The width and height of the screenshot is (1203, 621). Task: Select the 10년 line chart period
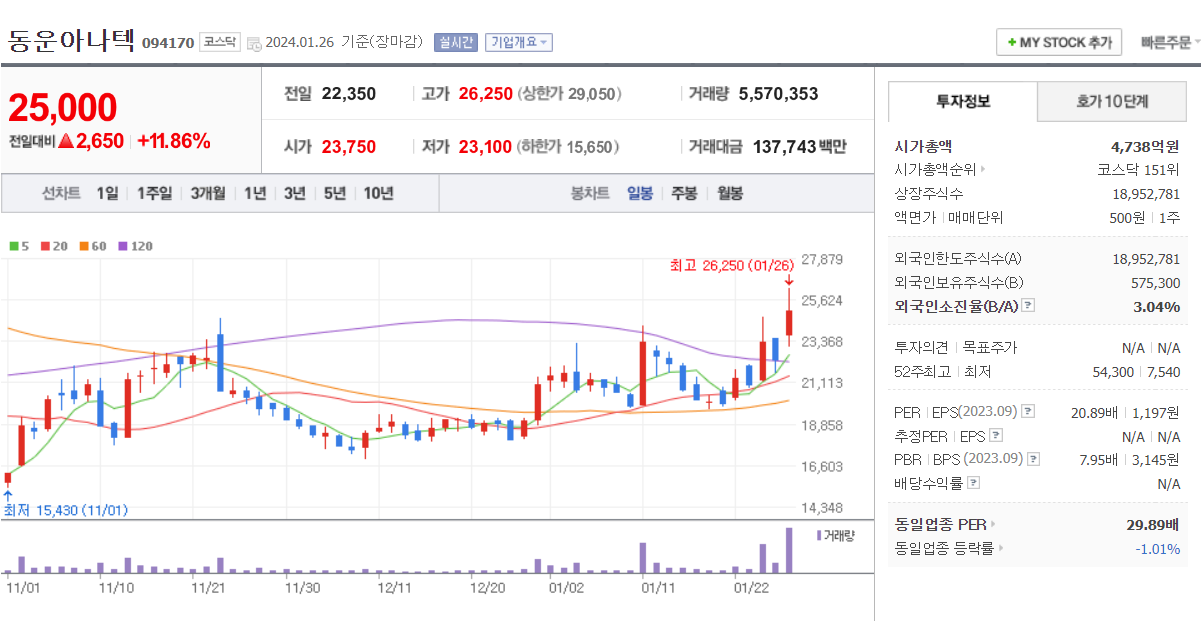(x=378, y=194)
